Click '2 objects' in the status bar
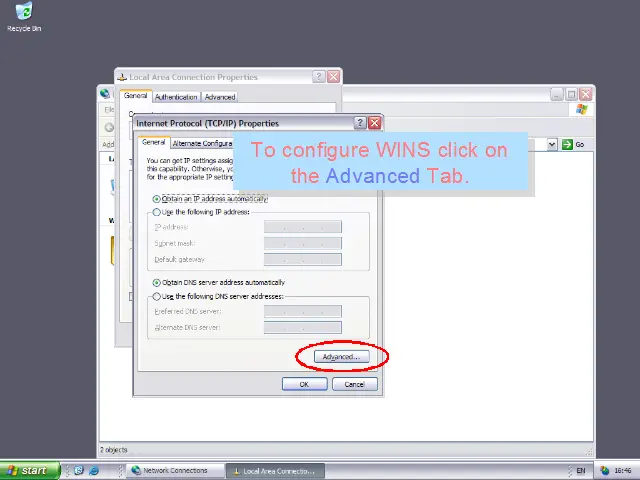Viewport: 640px width, 480px height. [114, 450]
